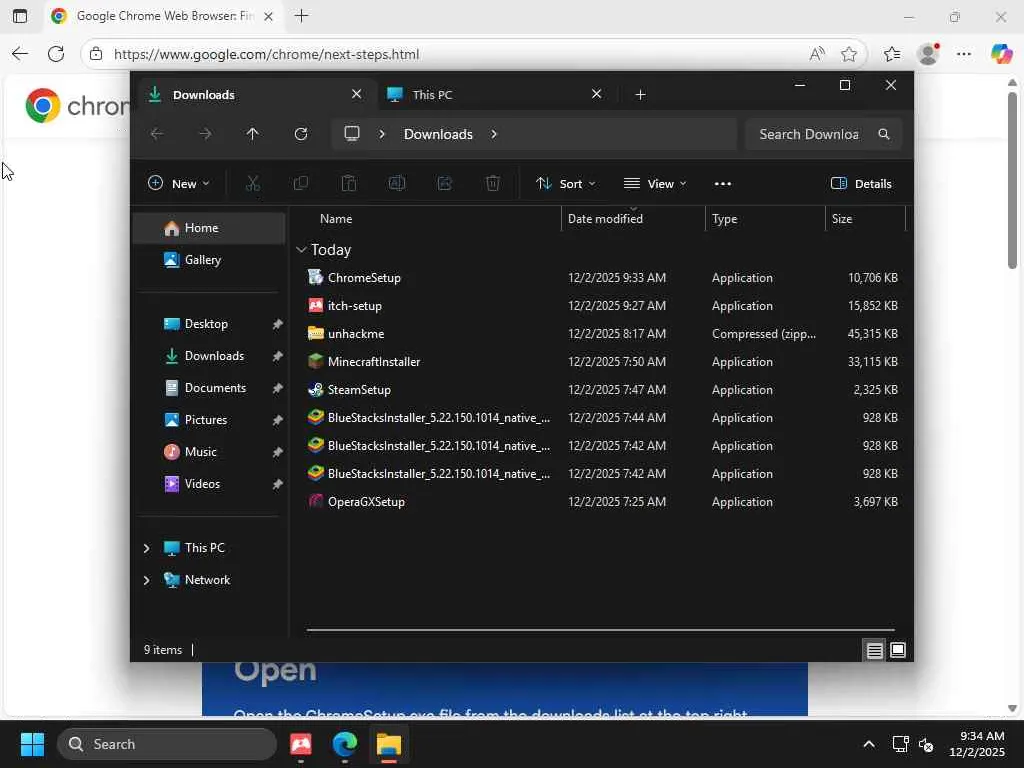Collapse the Today group
The height and width of the screenshot is (768, 1024).
coord(301,249)
